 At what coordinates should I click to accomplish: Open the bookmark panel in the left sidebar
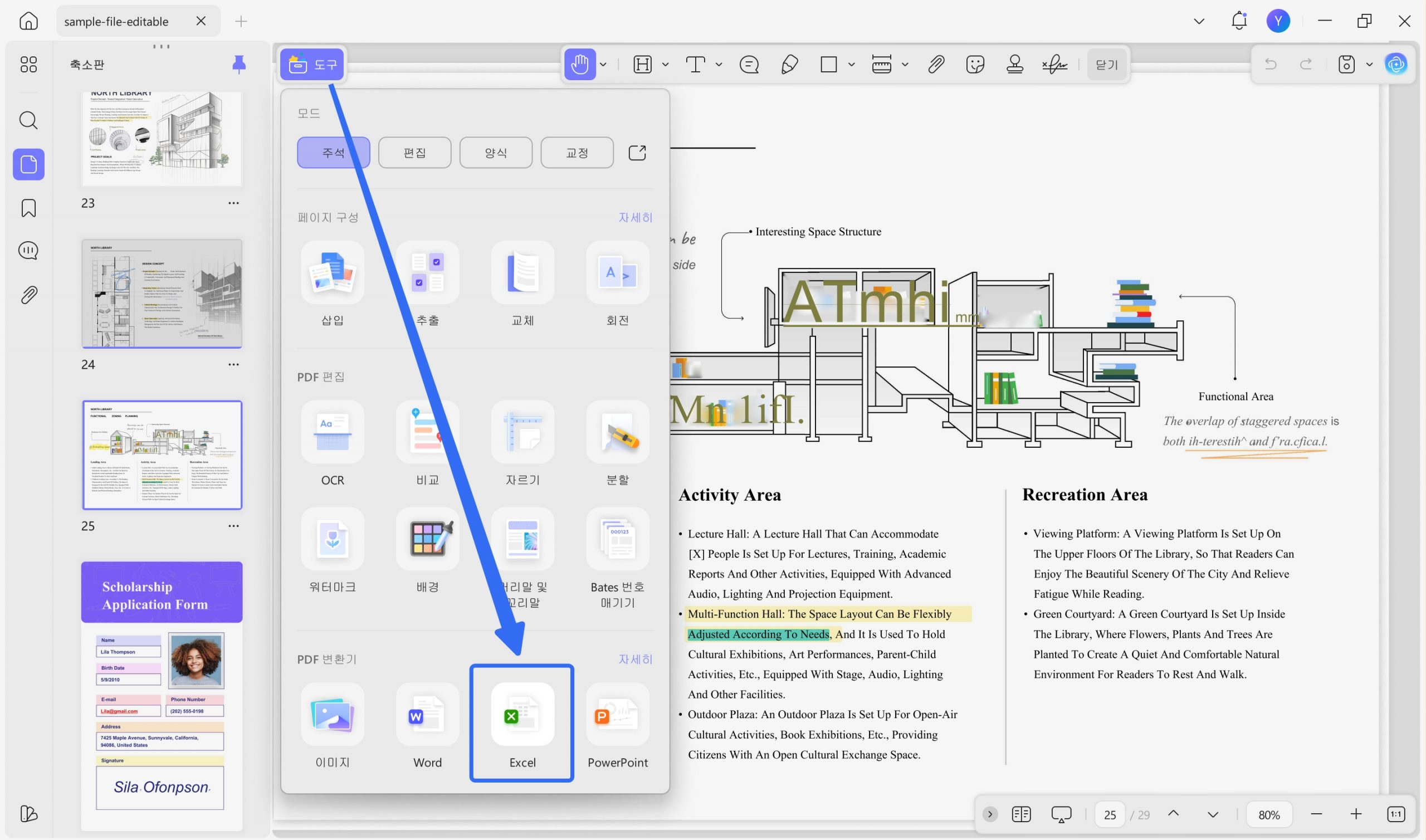(x=28, y=208)
